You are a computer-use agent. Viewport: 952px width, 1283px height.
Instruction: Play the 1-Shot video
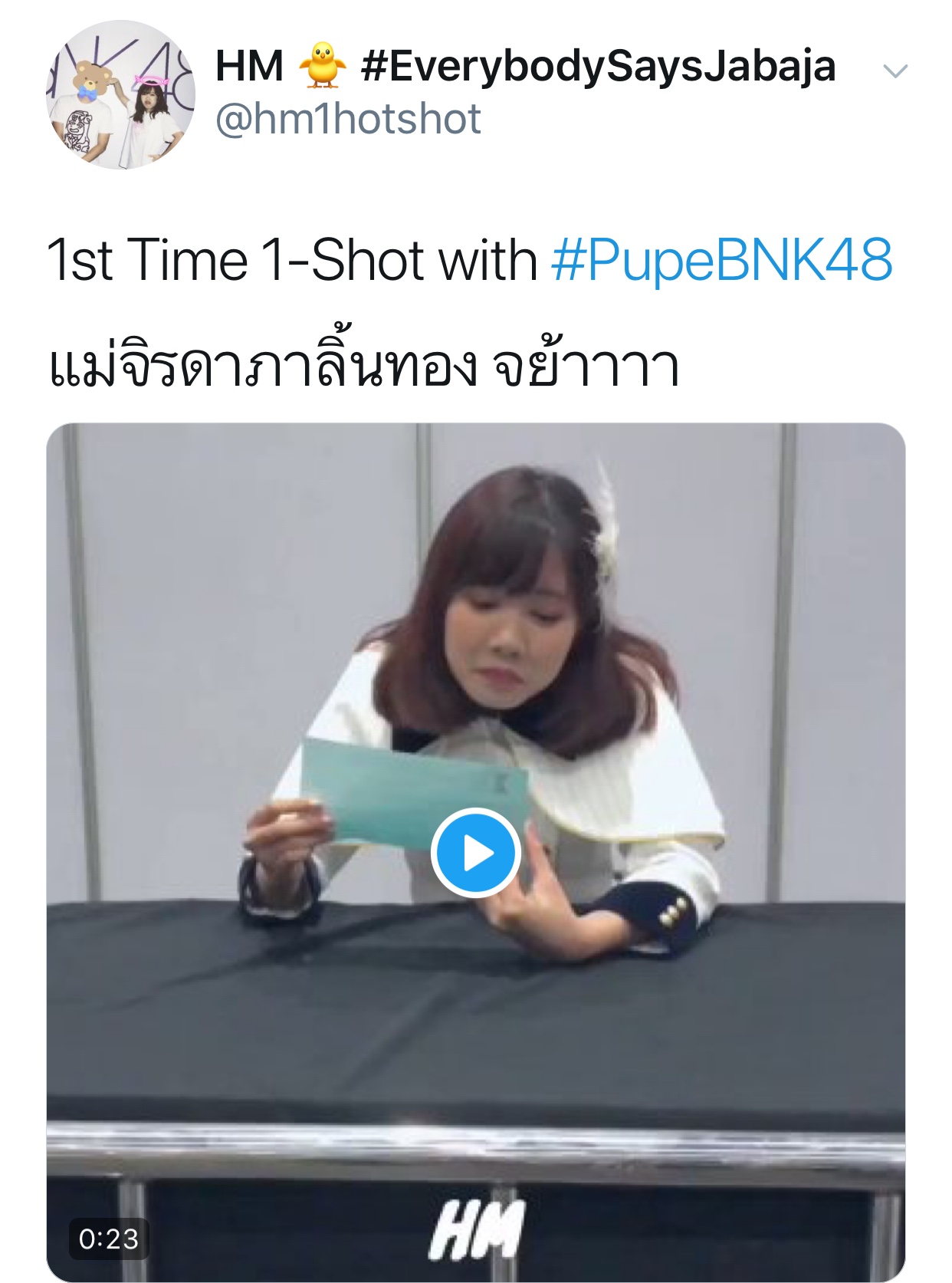tap(476, 853)
